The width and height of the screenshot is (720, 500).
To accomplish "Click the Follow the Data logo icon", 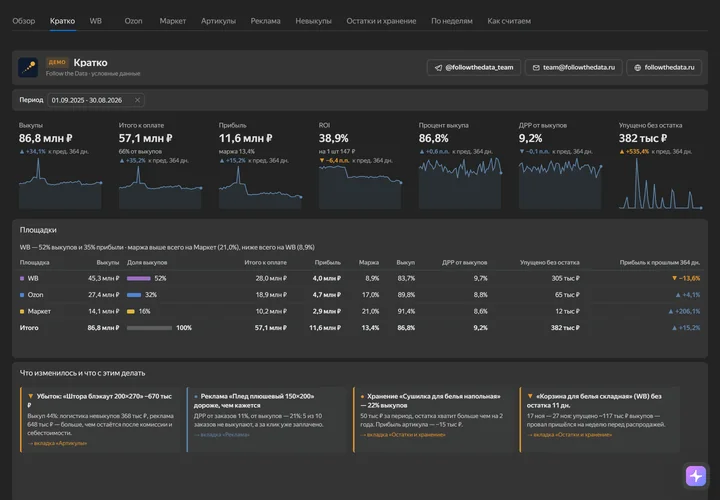I will click(x=28, y=67).
